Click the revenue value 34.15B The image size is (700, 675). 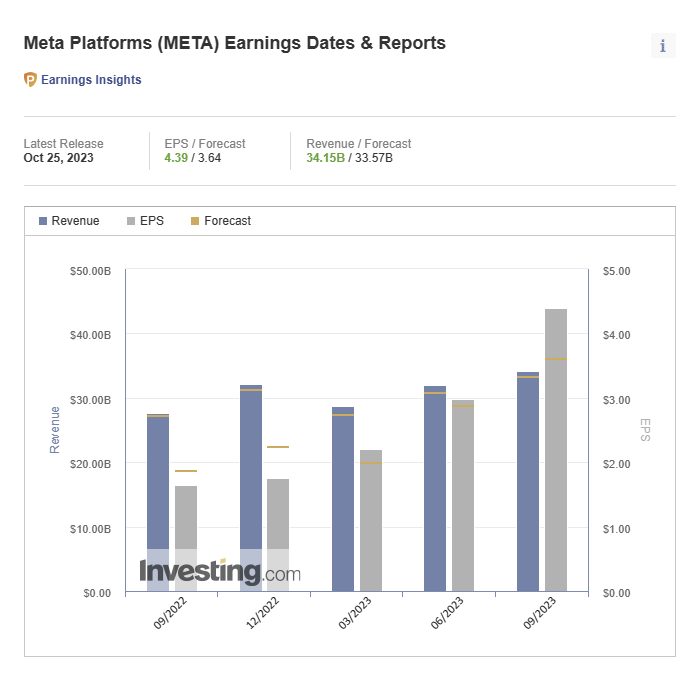click(x=325, y=158)
